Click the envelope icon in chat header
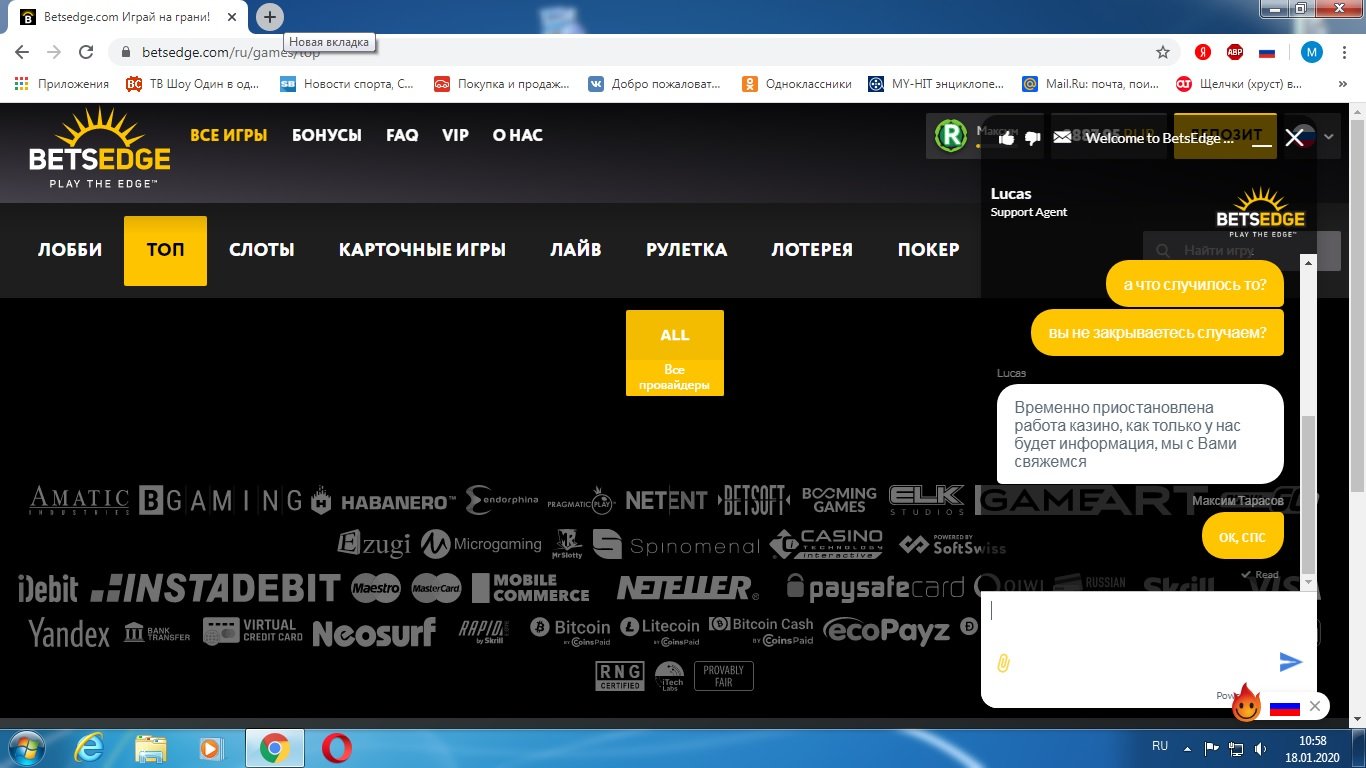This screenshot has height=768, width=1366. pyautogui.click(x=1062, y=138)
